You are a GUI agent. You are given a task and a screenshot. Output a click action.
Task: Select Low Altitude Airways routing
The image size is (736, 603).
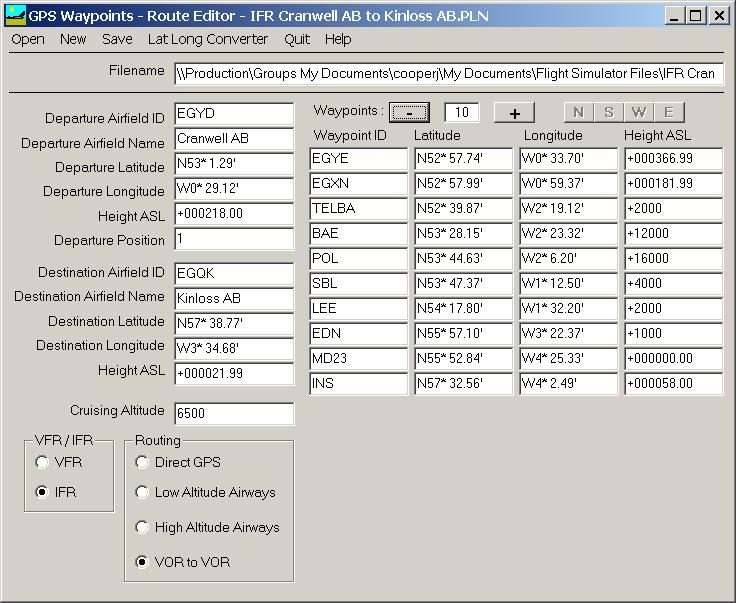click(x=142, y=492)
